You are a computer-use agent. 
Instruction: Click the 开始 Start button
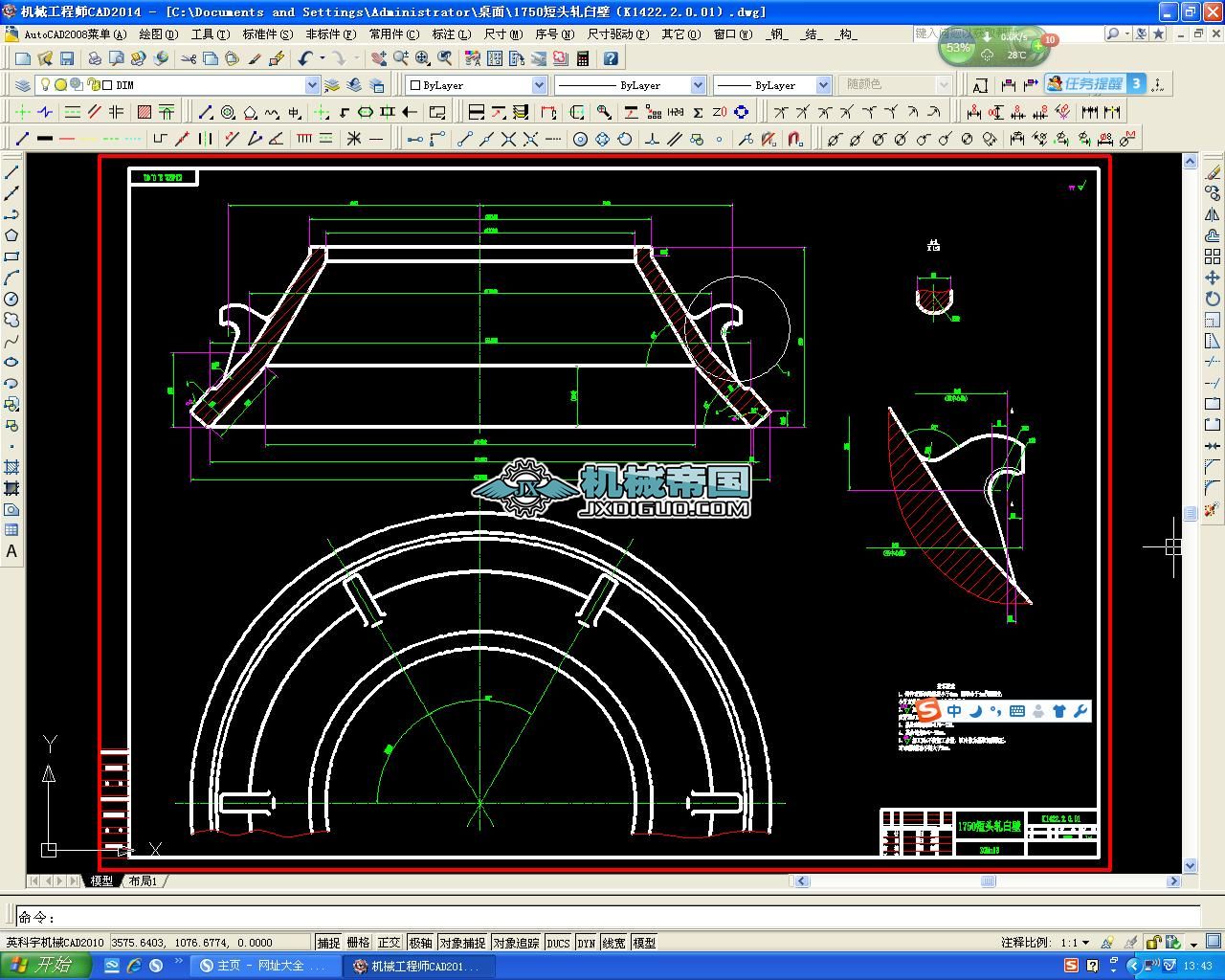[x=45, y=965]
